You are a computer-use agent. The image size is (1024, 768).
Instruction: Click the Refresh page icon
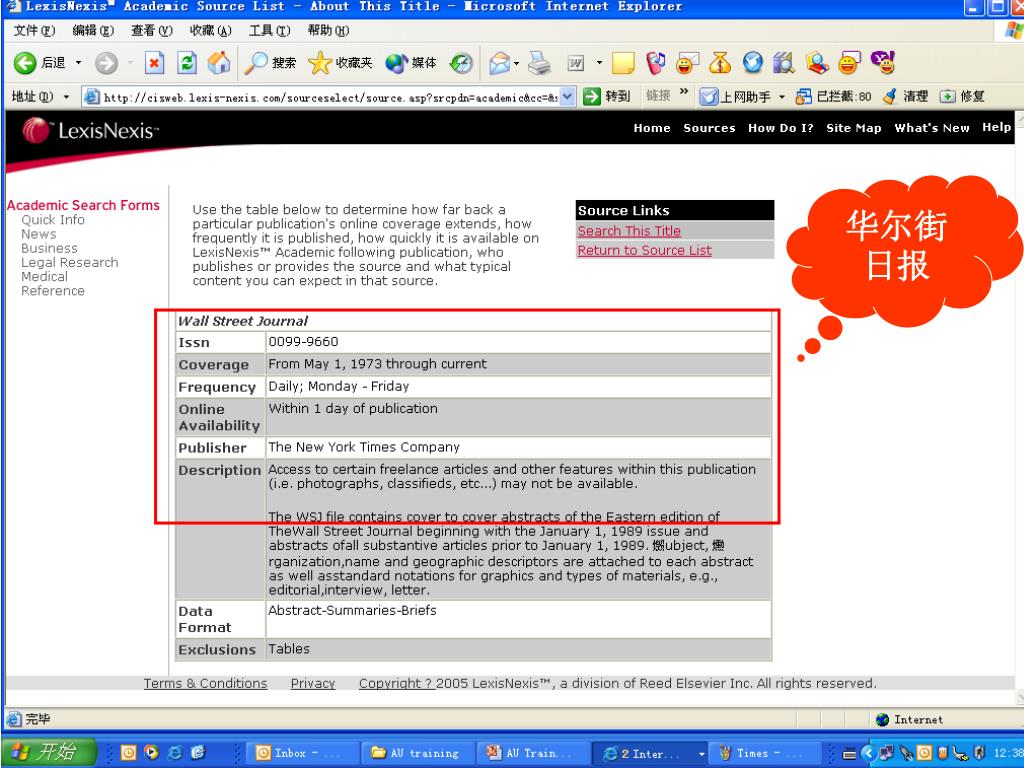187,63
